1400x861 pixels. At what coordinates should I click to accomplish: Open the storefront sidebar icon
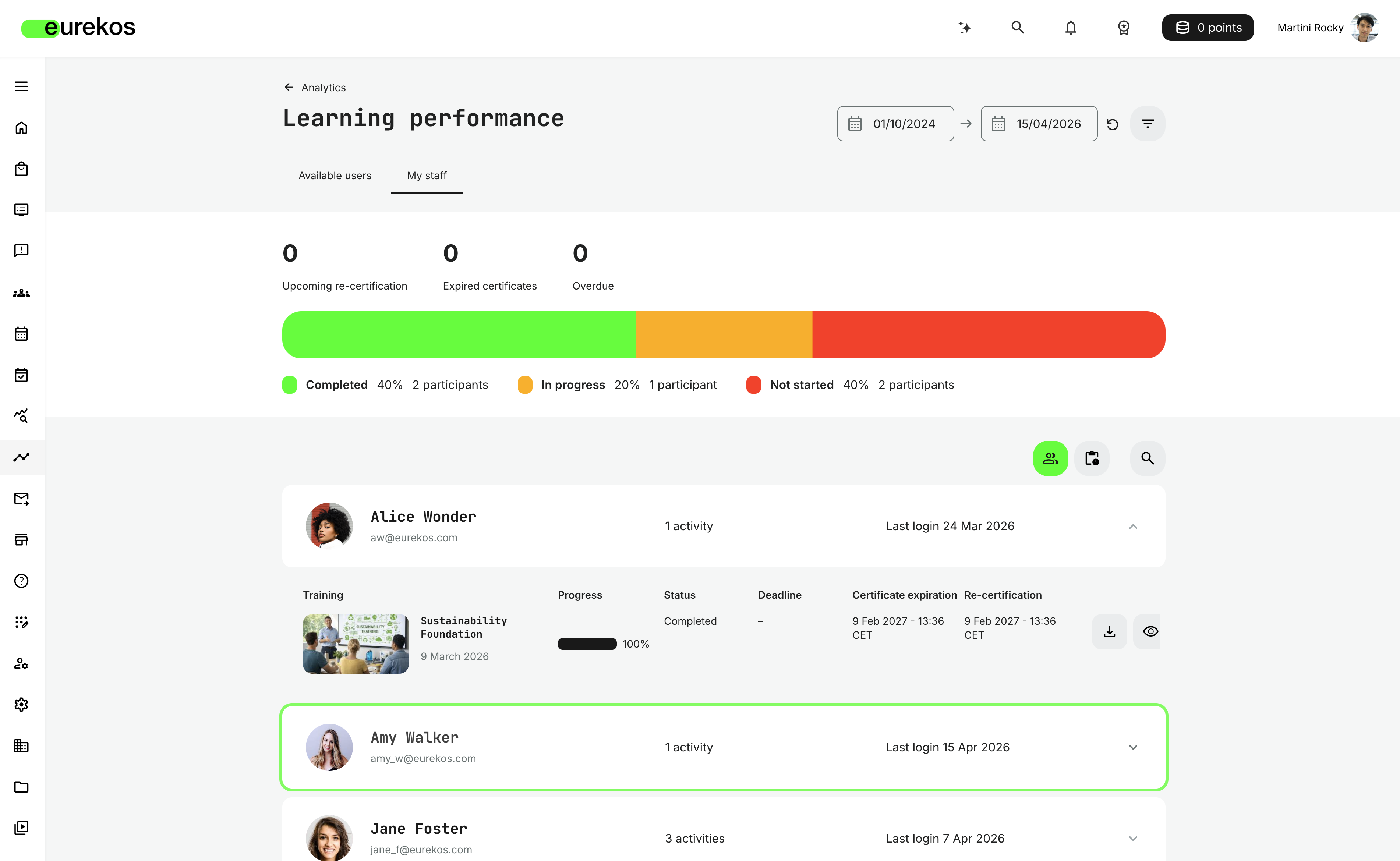(x=21, y=539)
